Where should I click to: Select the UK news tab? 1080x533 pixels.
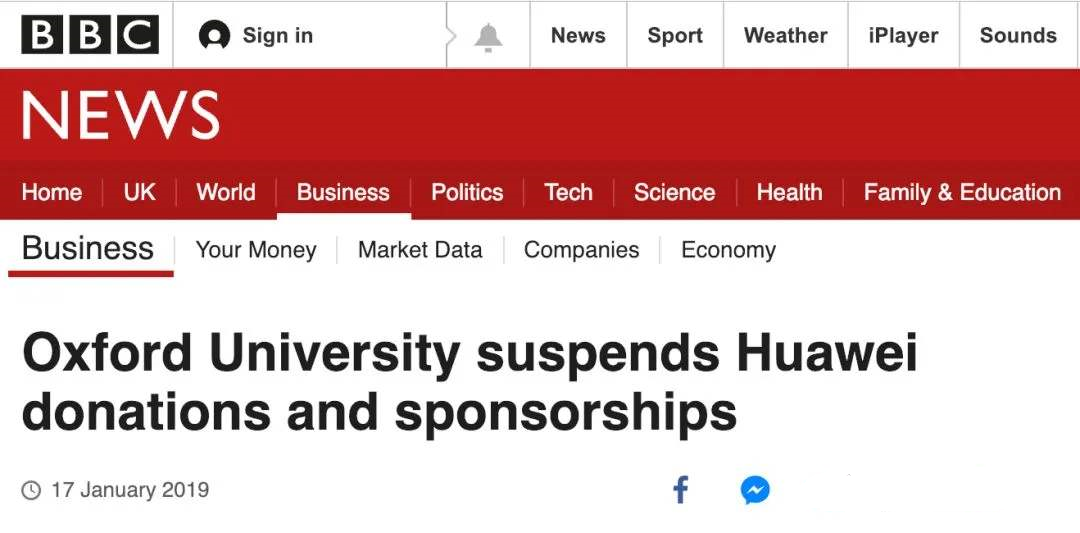(140, 192)
